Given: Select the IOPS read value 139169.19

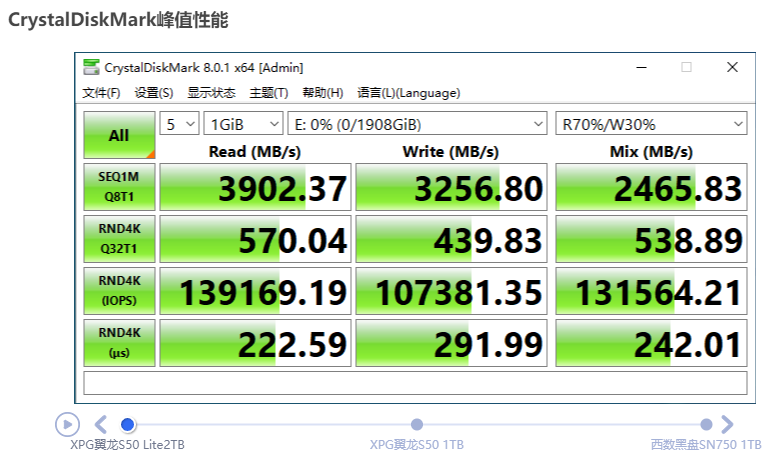Looking at the screenshot, I should [x=255, y=291].
